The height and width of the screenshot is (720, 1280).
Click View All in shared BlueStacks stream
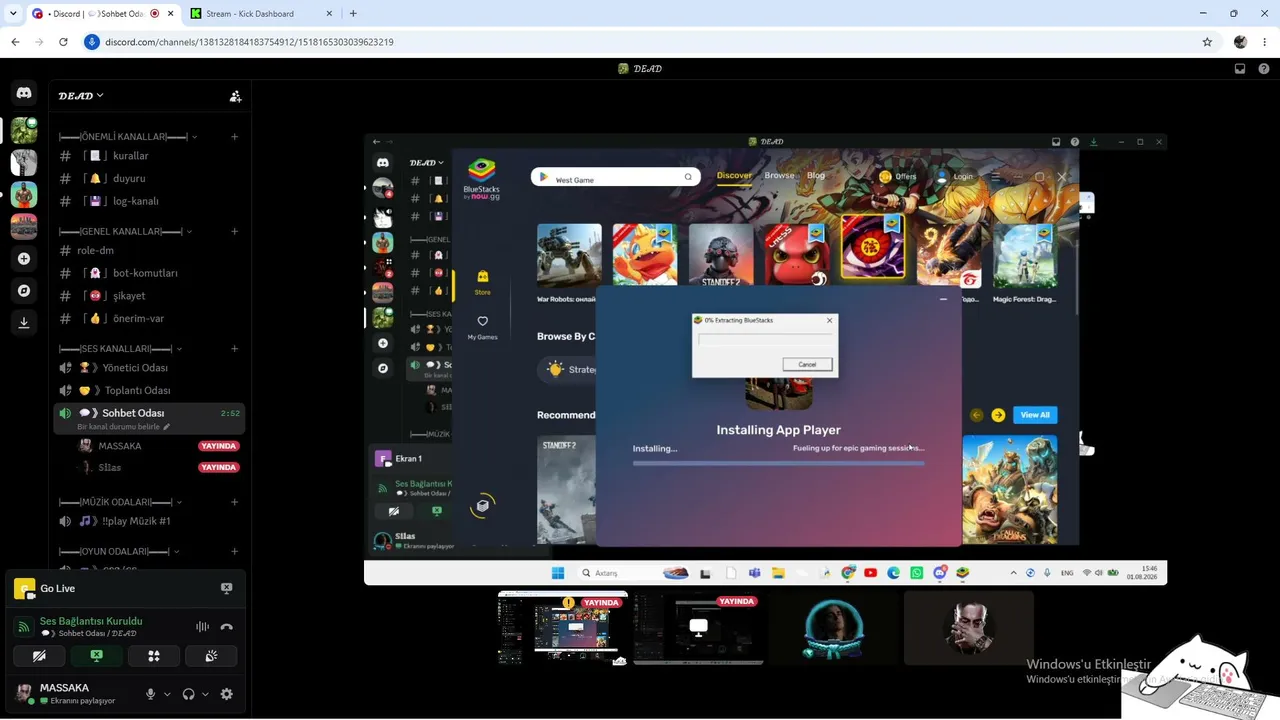[x=1035, y=415]
